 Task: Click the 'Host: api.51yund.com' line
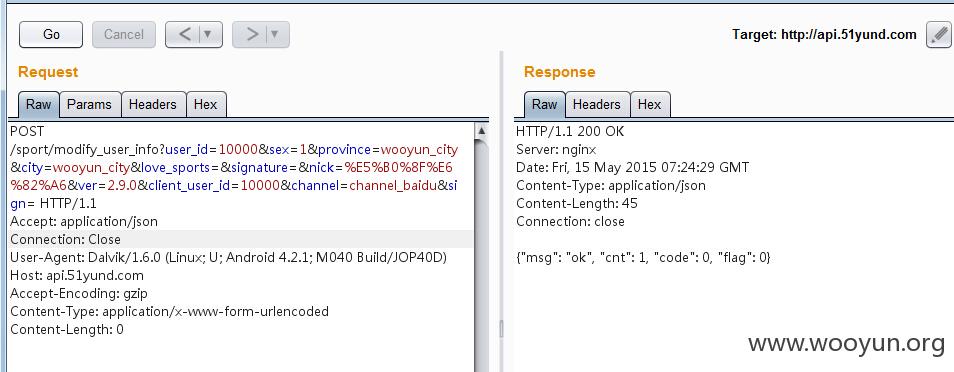click(x=77, y=276)
